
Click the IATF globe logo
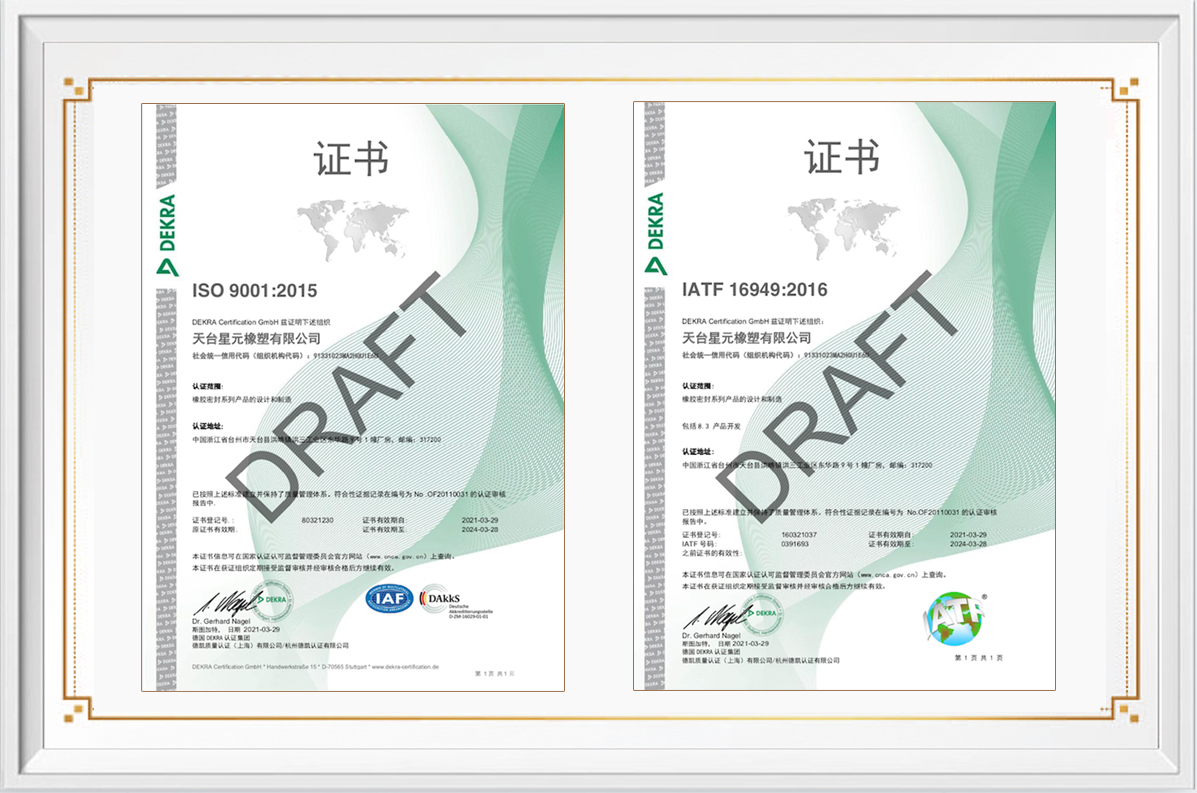954,618
